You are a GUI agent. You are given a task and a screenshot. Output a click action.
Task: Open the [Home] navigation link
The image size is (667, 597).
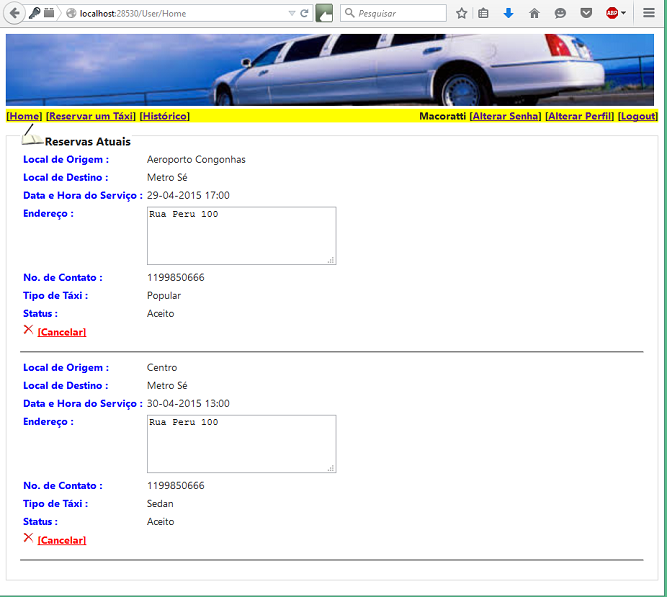pos(24,116)
